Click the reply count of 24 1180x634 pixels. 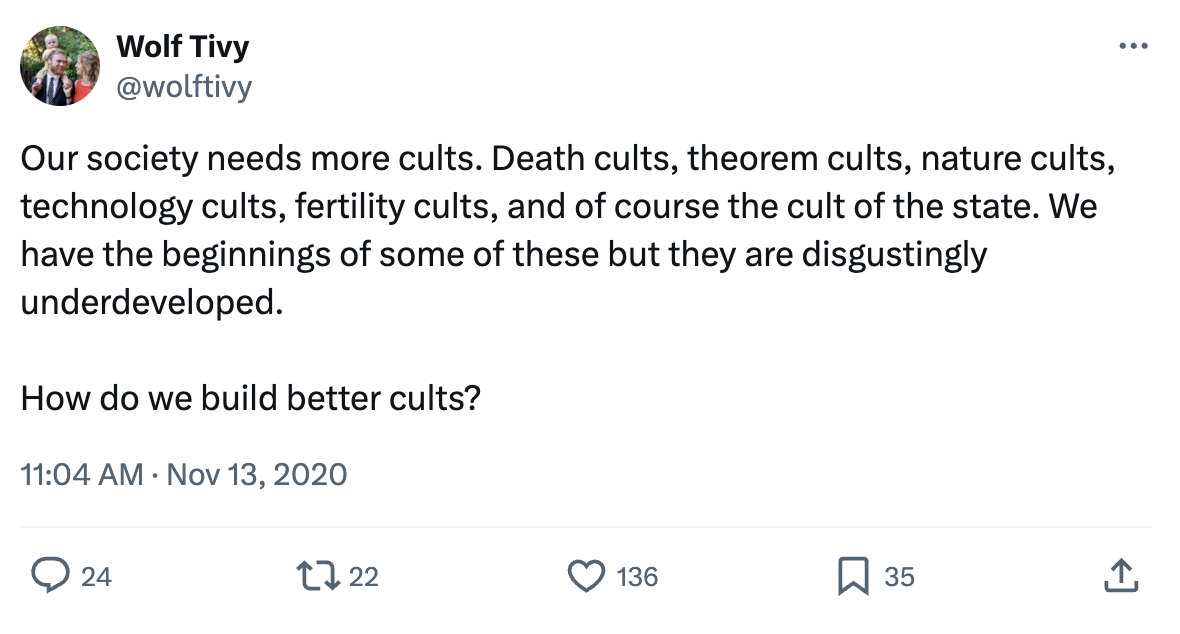pos(96,577)
